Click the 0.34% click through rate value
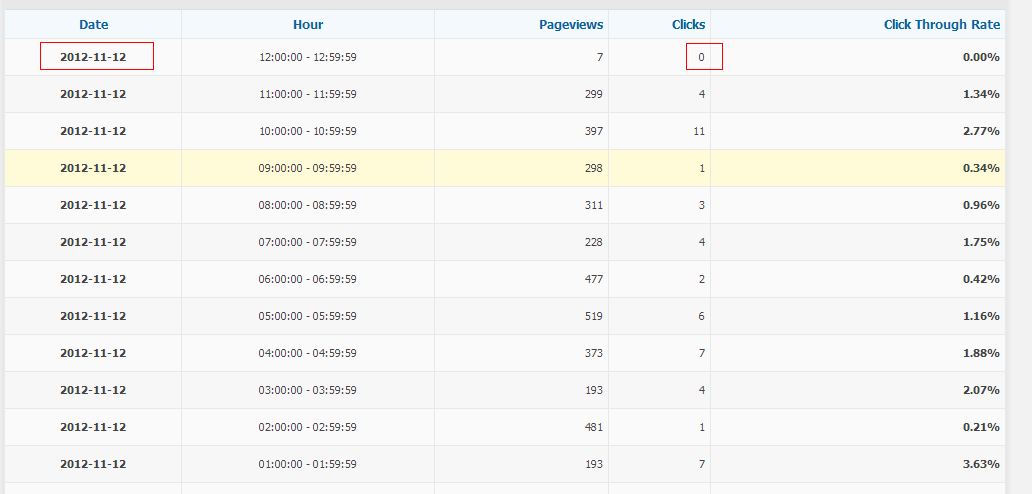 [x=981, y=168]
